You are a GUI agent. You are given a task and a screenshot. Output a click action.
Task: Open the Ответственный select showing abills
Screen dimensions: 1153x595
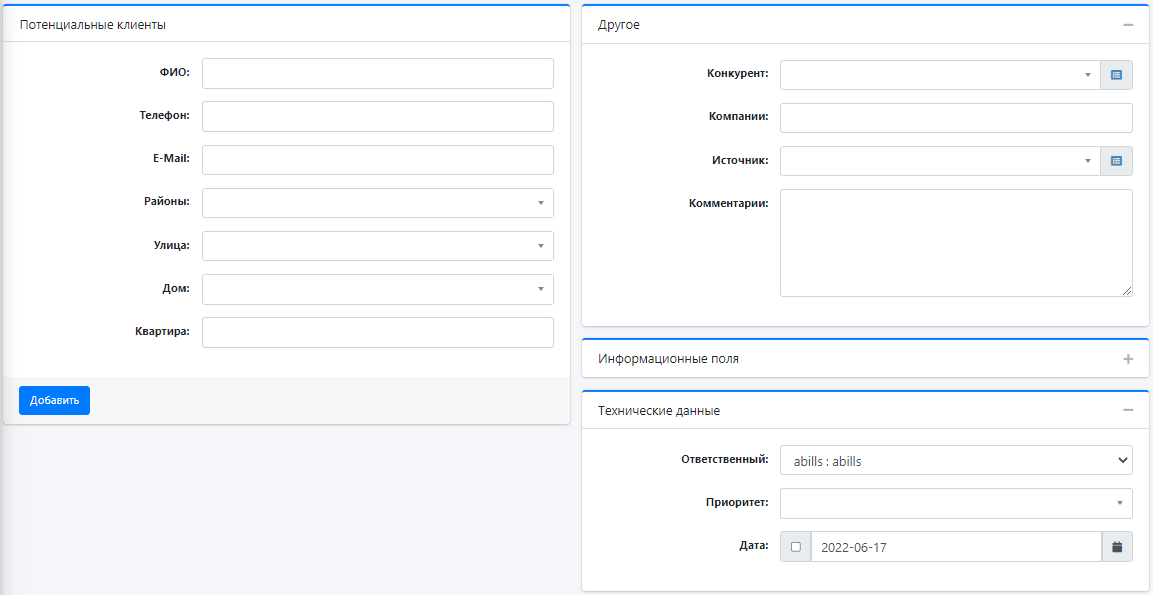click(957, 460)
